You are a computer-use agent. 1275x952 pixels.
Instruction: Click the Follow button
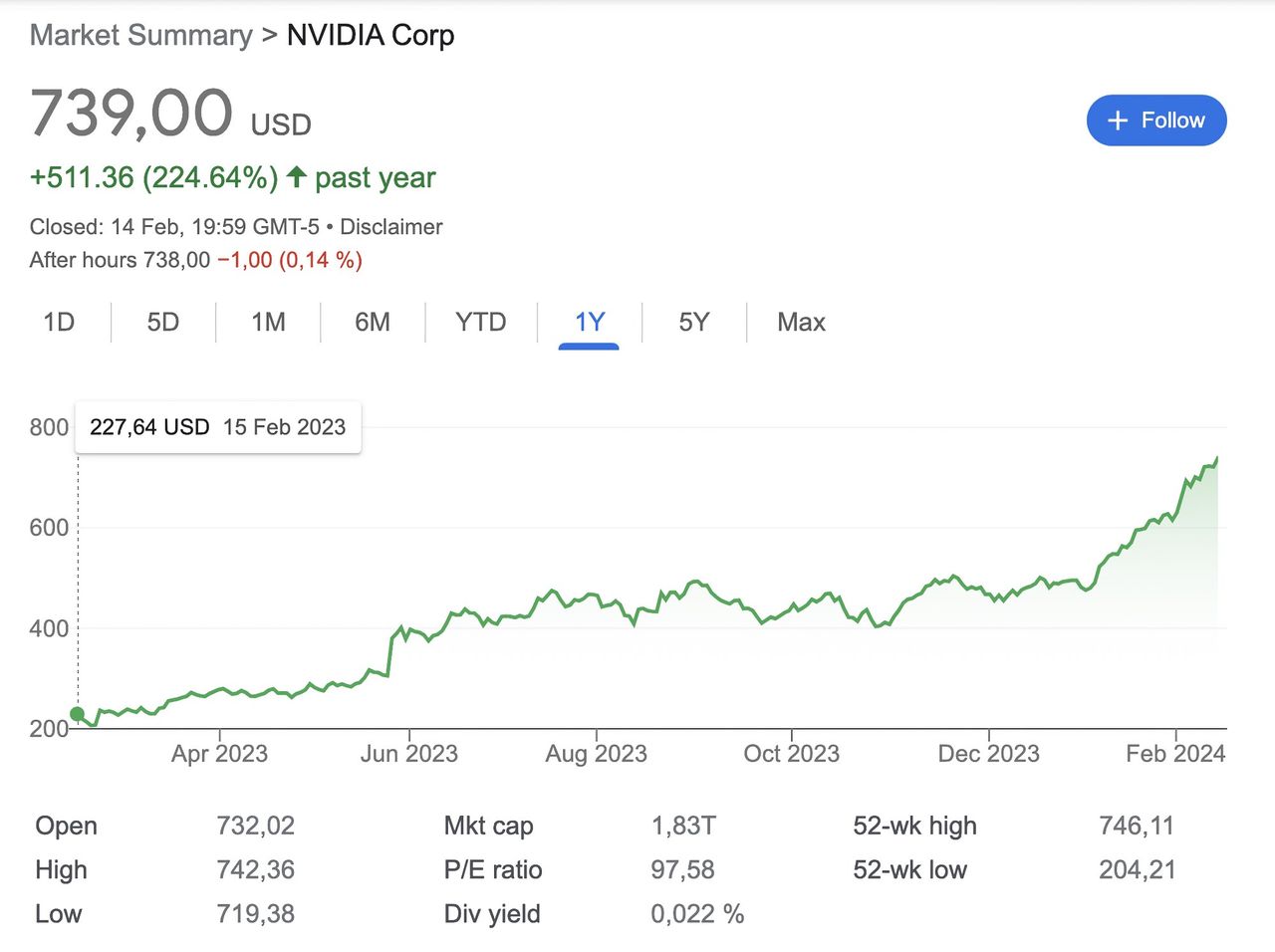(1155, 120)
